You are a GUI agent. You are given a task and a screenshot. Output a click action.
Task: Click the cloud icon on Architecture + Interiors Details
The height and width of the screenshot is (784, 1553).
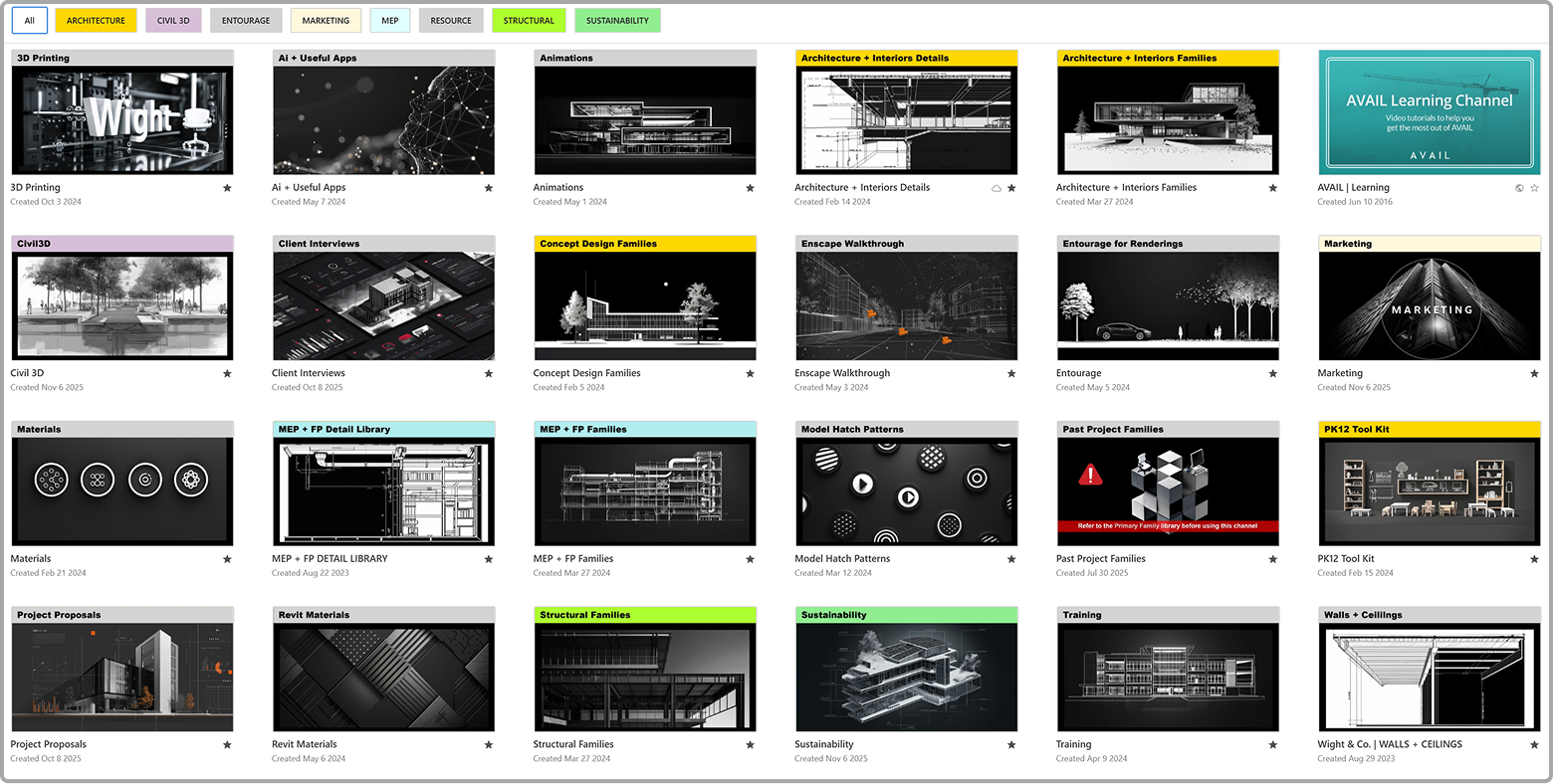pos(997,188)
